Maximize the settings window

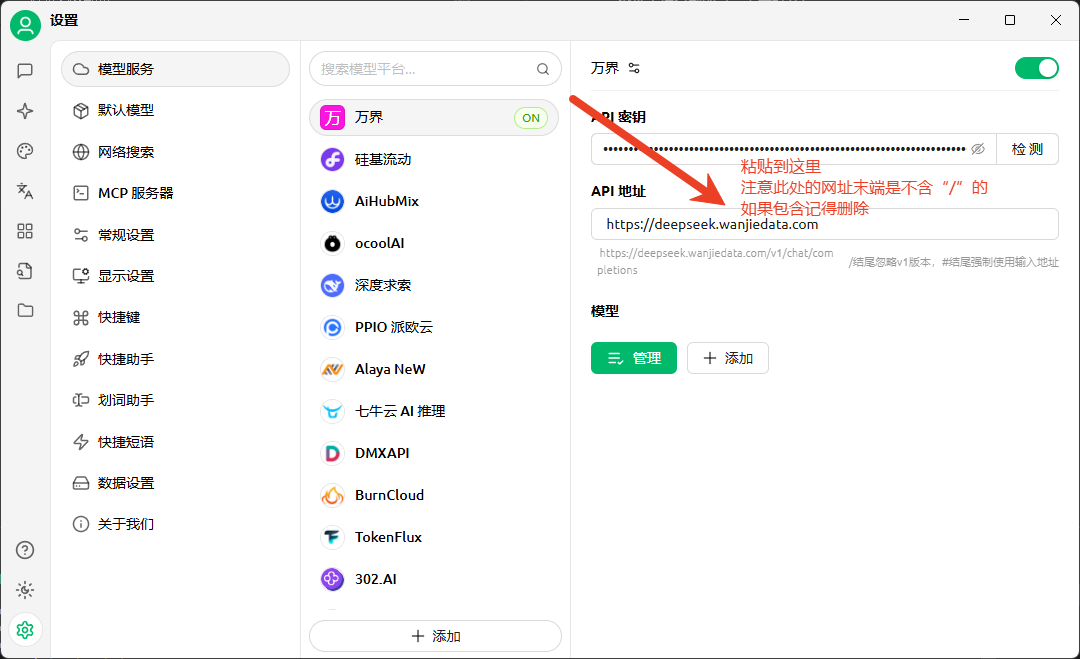(1010, 20)
